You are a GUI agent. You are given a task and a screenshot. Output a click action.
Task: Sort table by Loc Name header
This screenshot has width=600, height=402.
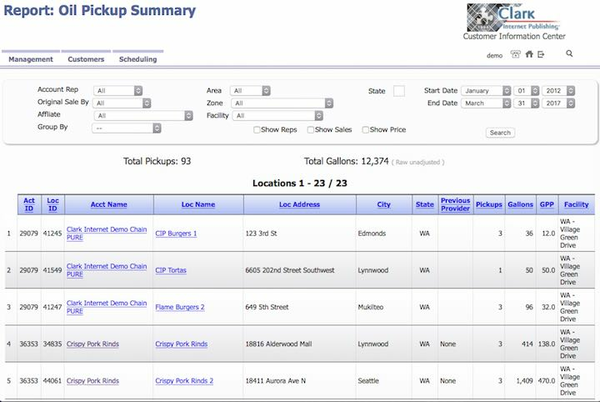[x=198, y=205]
